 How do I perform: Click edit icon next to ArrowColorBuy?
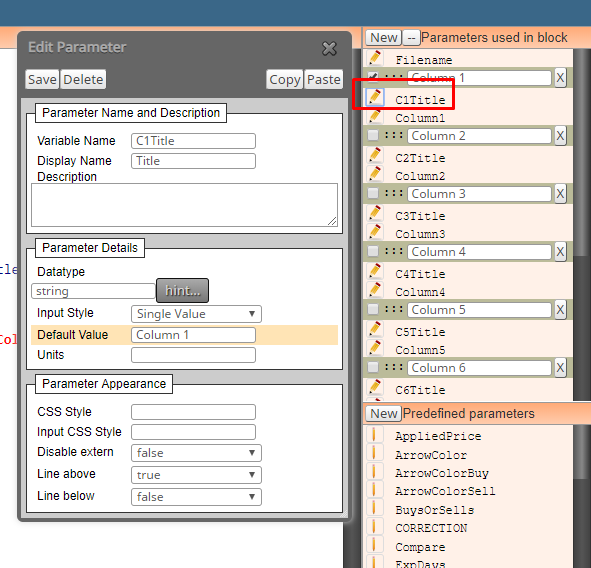(374, 471)
